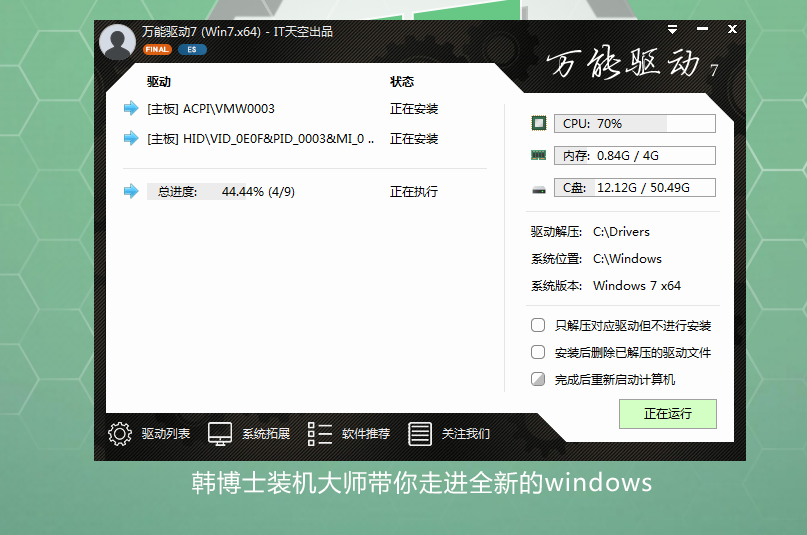Open the 关注我们 tab
The image size is (807, 535).
(x=466, y=434)
